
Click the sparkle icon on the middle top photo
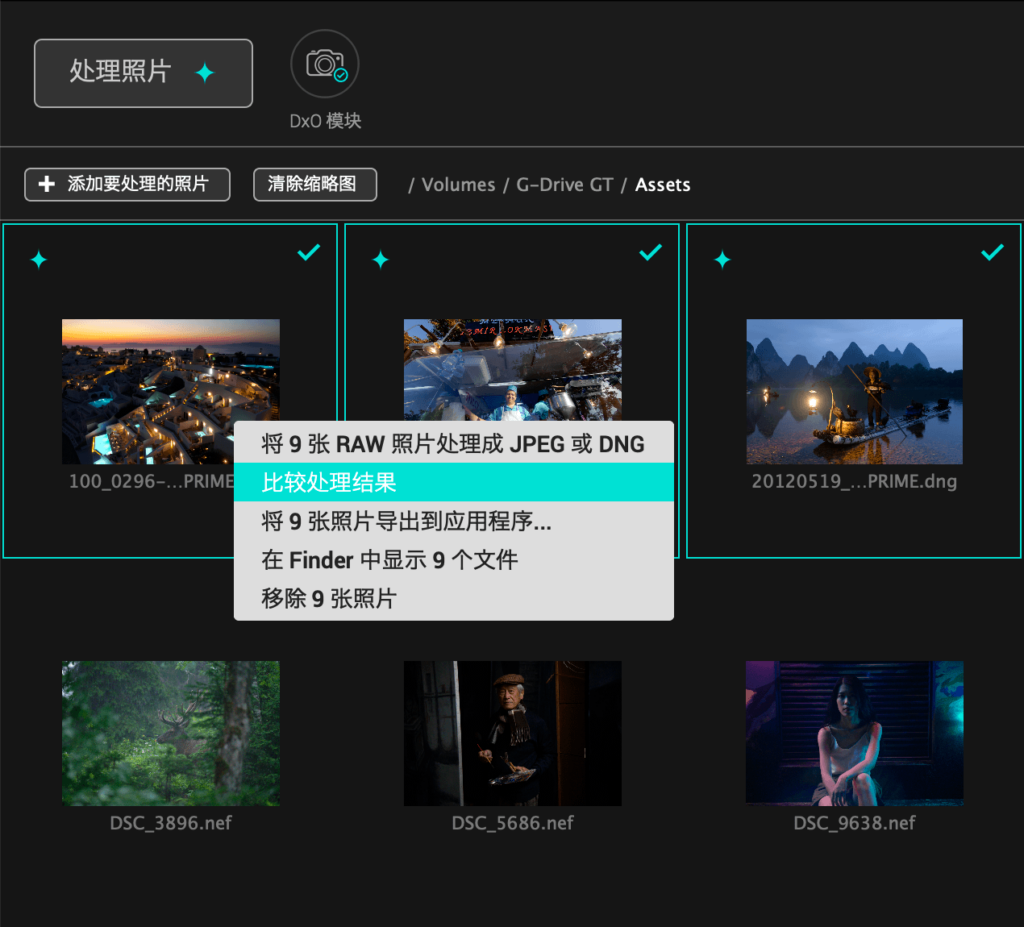coord(381,259)
